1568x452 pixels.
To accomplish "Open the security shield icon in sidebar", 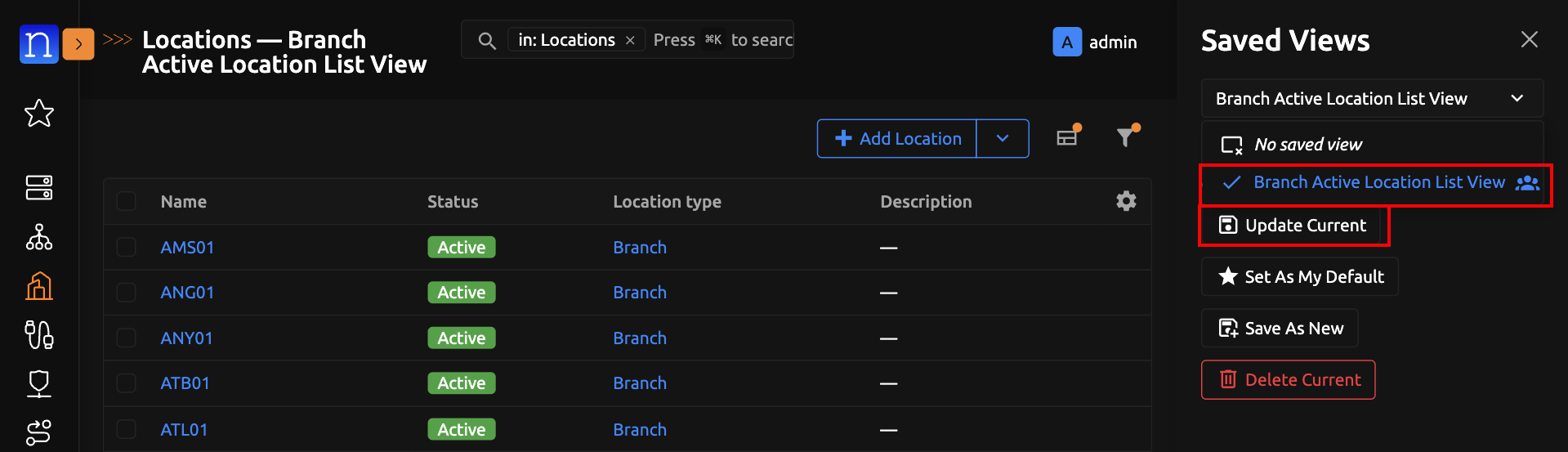I will coord(38,383).
